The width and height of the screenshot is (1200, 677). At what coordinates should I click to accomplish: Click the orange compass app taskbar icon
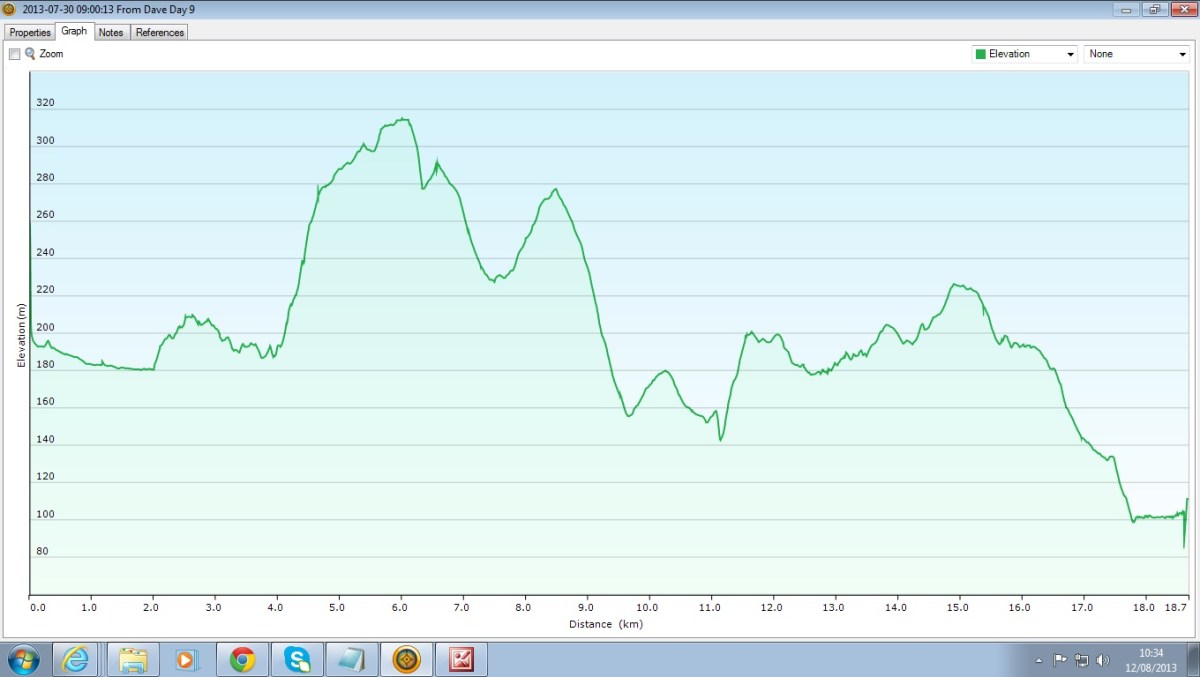[405, 659]
